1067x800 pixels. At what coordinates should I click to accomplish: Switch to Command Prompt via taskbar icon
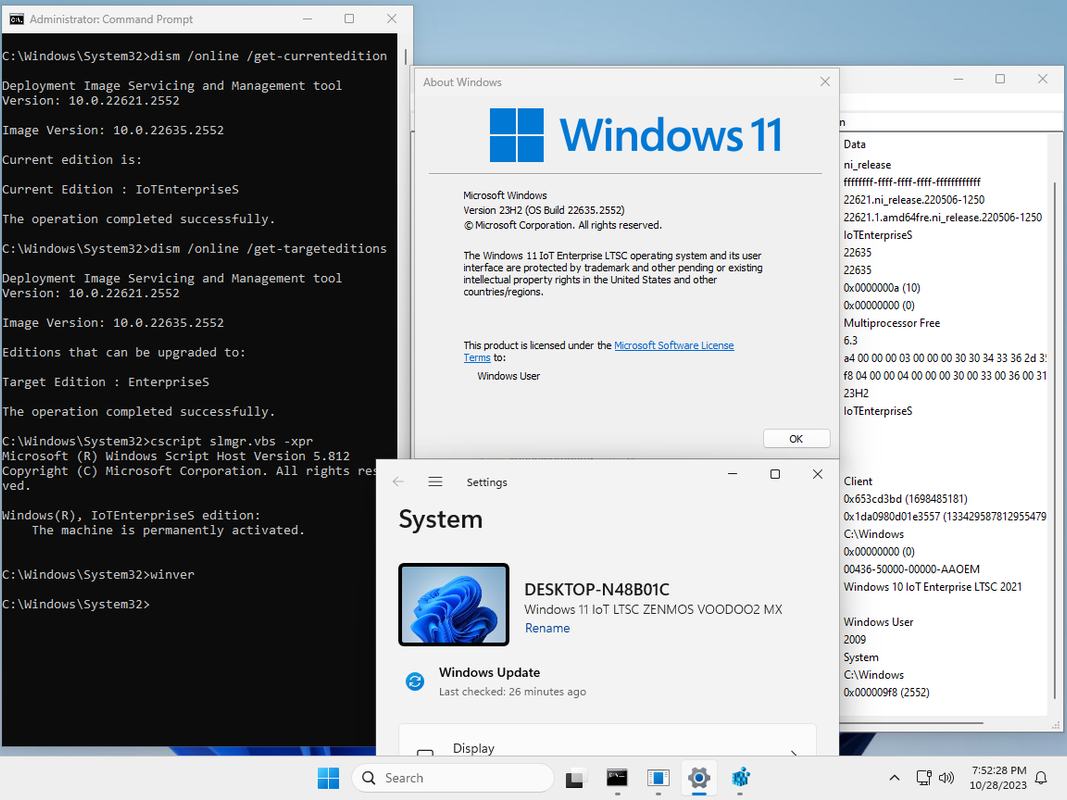tap(617, 778)
